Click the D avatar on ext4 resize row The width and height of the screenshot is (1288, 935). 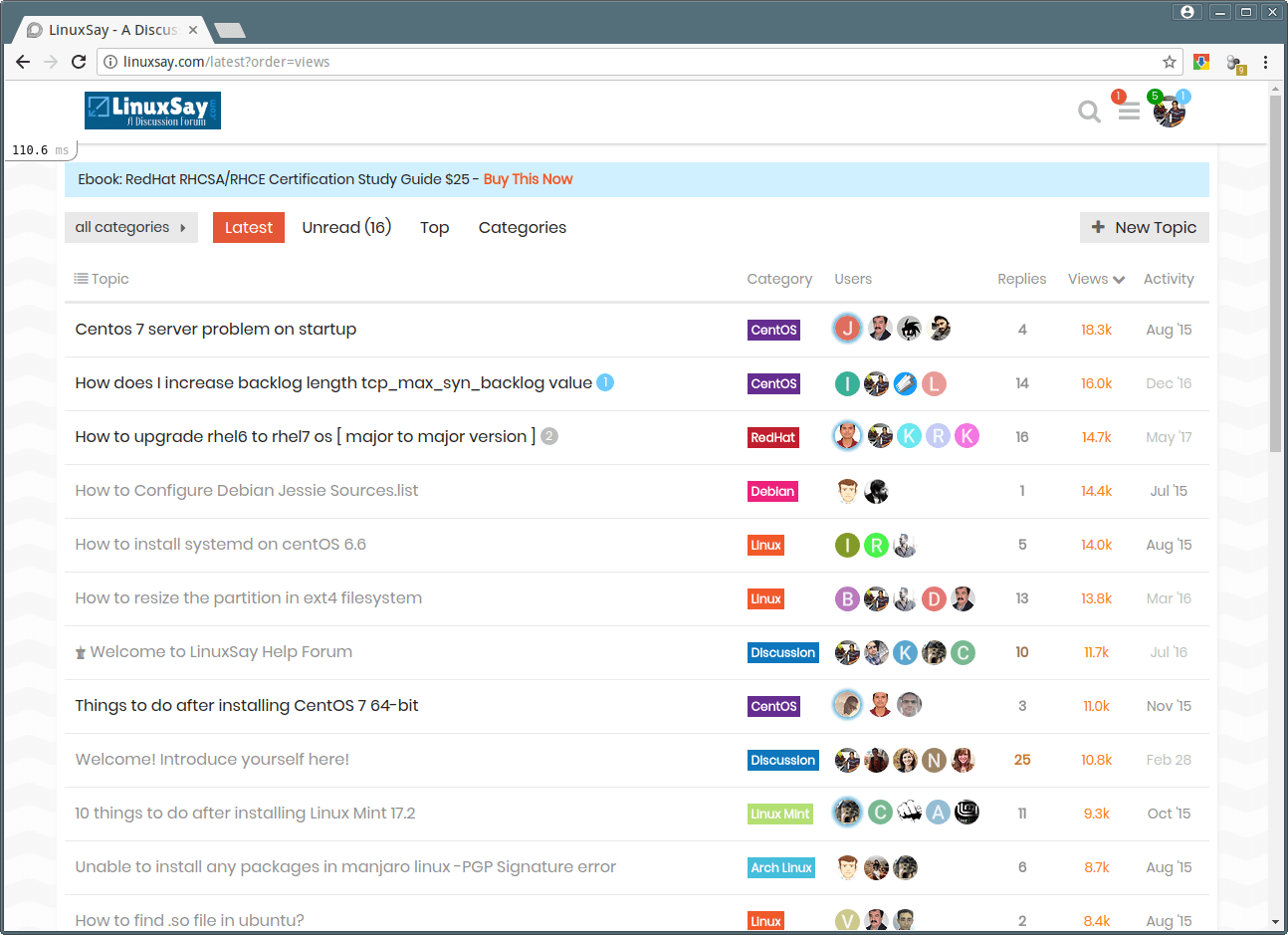point(934,598)
